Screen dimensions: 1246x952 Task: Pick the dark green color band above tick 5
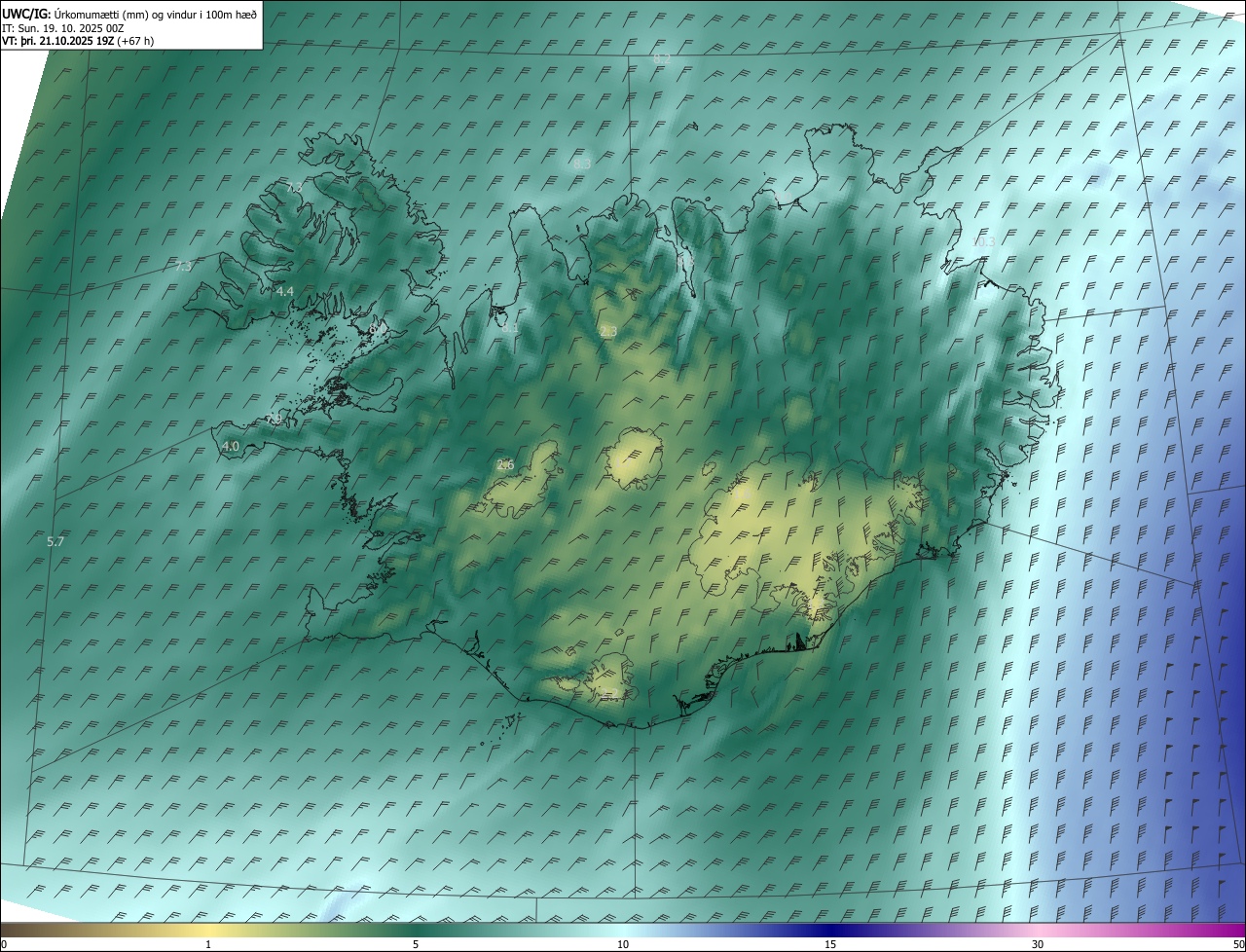click(416, 931)
